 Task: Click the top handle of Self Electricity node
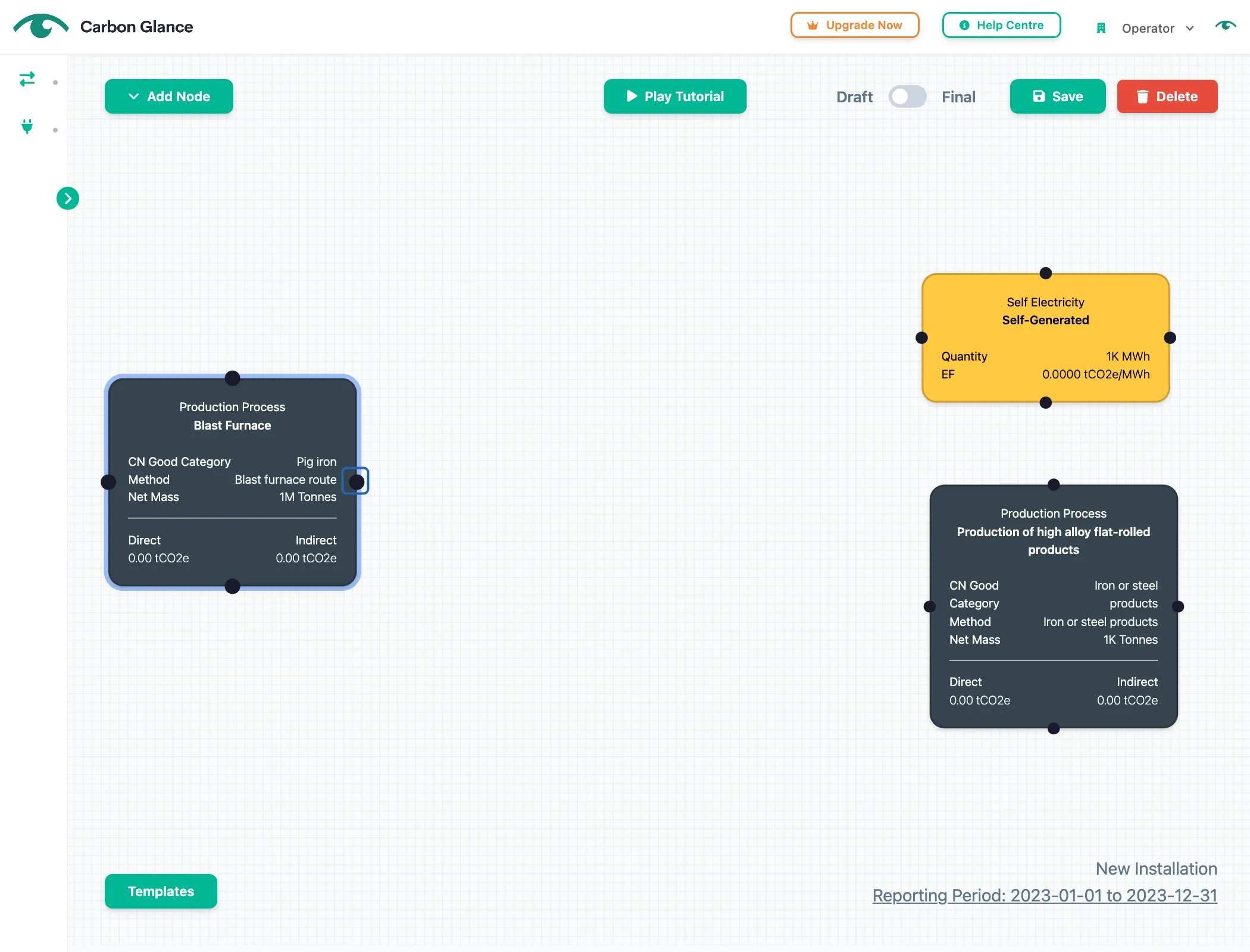click(x=1046, y=273)
